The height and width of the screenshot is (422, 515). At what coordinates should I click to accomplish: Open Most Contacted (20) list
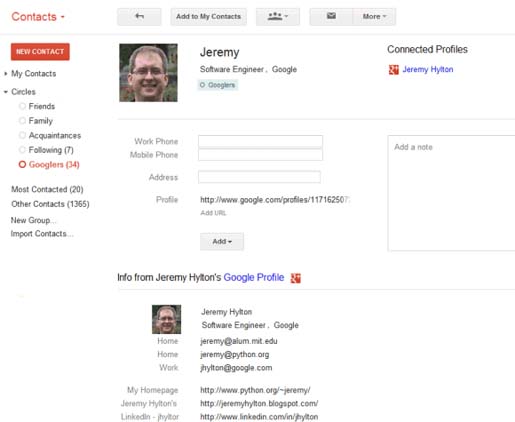(x=47, y=189)
